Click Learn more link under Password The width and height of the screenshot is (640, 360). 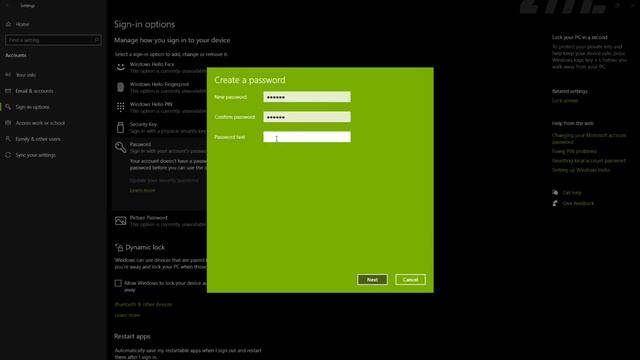142,190
